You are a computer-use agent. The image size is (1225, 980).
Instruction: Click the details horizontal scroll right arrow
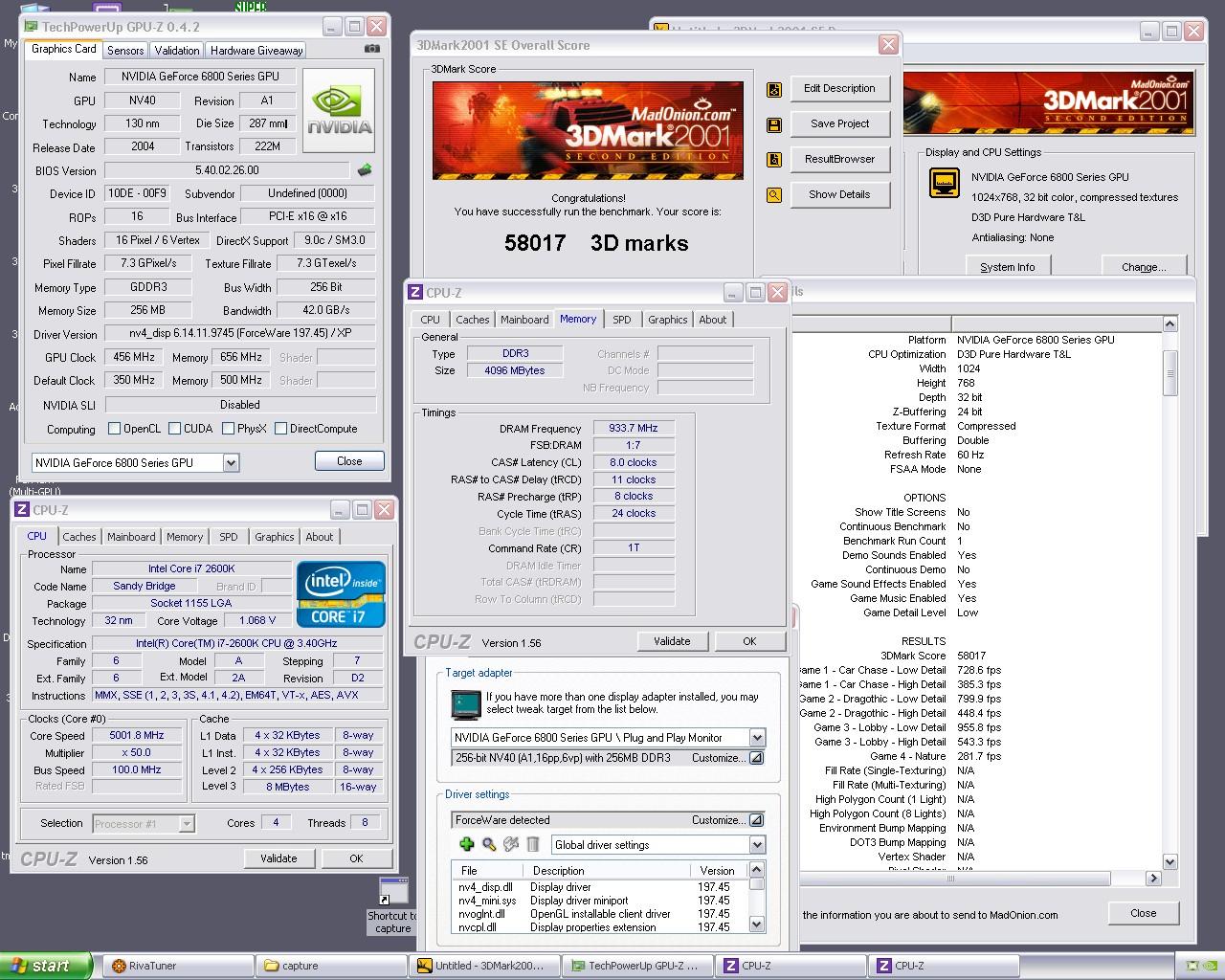click(x=1153, y=878)
